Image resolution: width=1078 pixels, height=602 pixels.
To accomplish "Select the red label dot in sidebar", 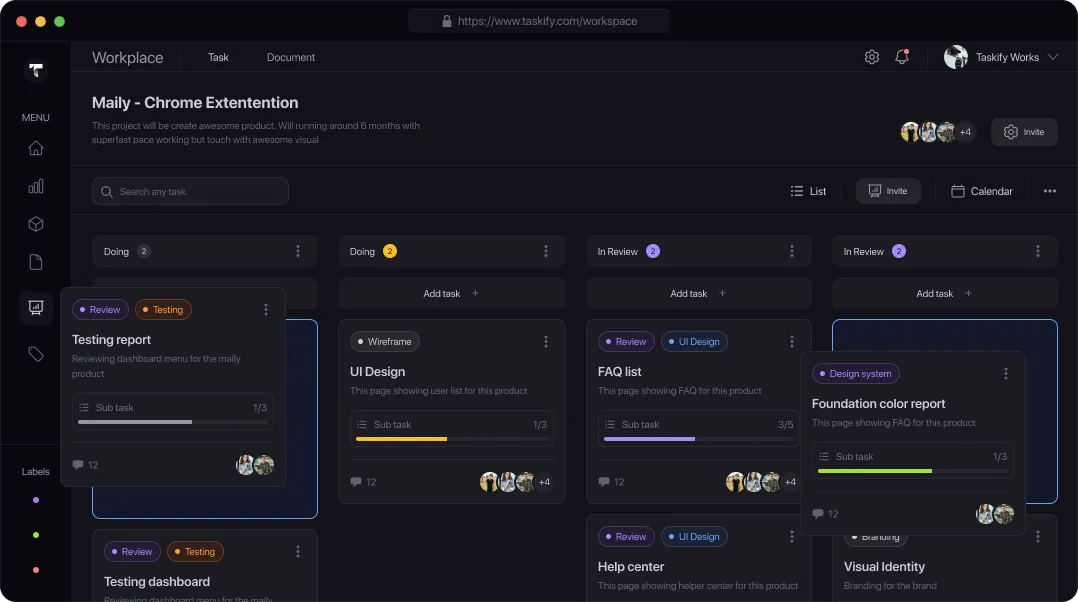I will [36, 570].
